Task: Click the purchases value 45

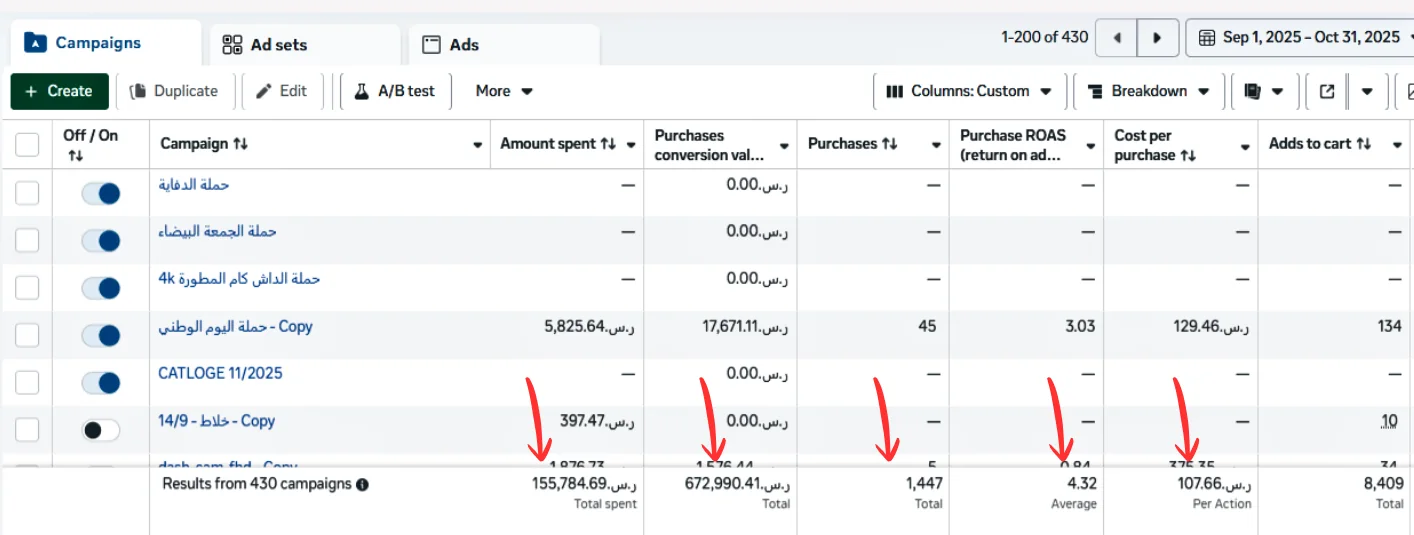Action: pos(927,327)
